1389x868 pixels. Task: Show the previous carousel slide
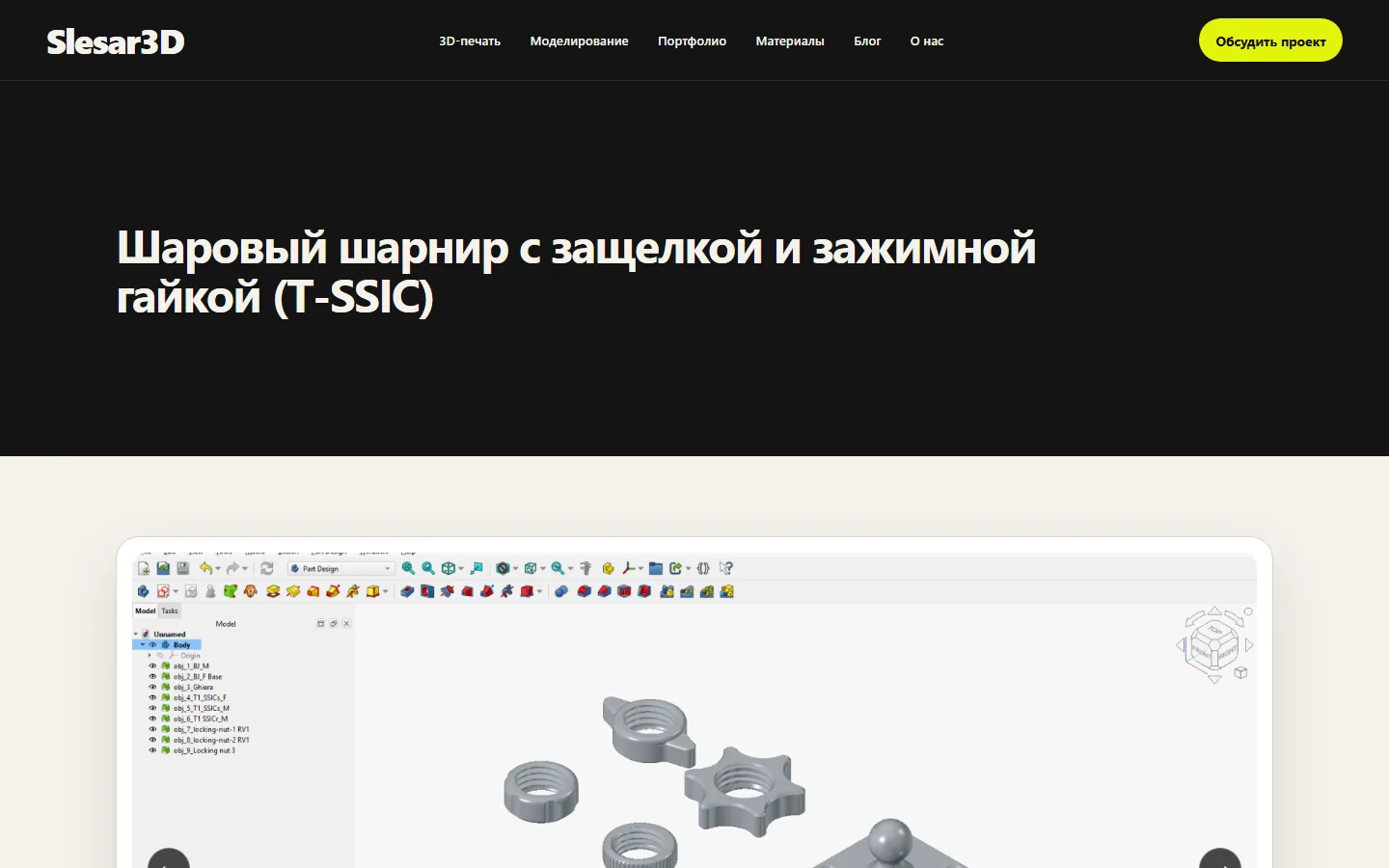[169, 858]
